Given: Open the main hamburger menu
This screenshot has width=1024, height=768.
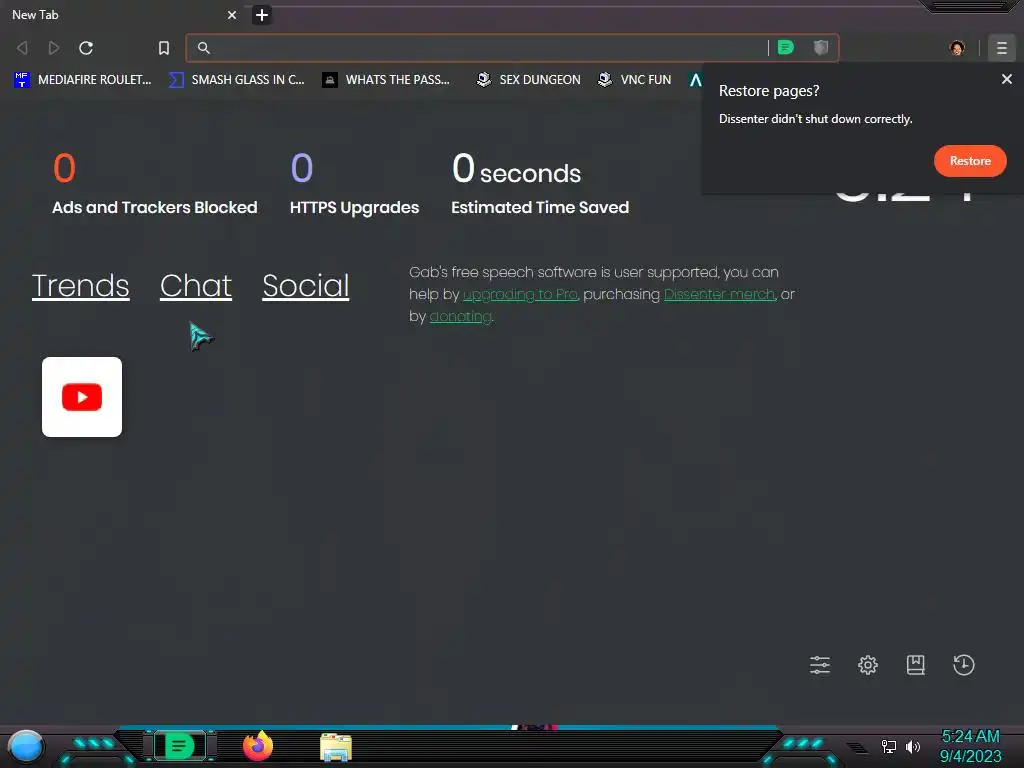Looking at the screenshot, I should [1002, 48].
